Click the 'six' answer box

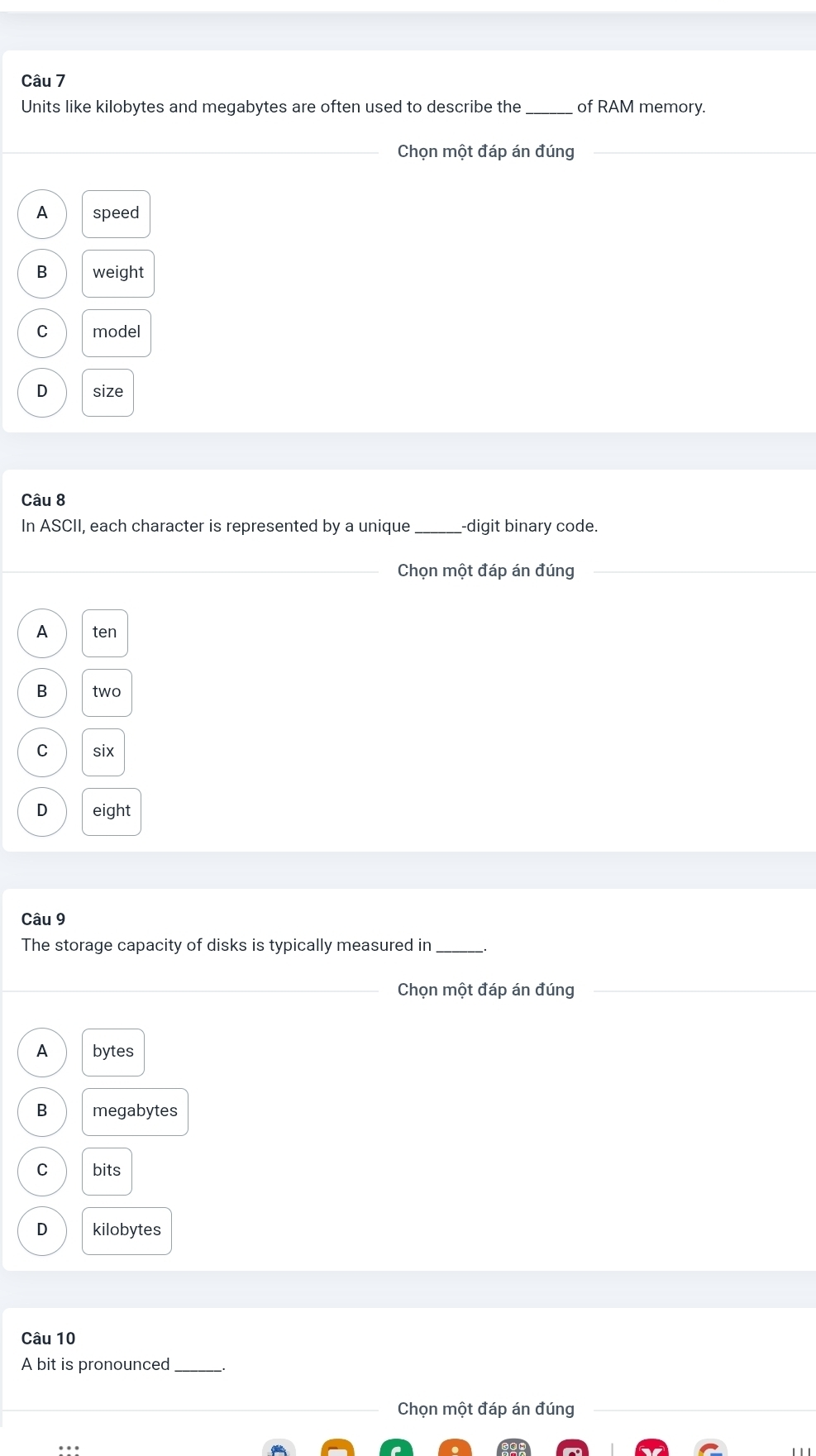[103, 752]
